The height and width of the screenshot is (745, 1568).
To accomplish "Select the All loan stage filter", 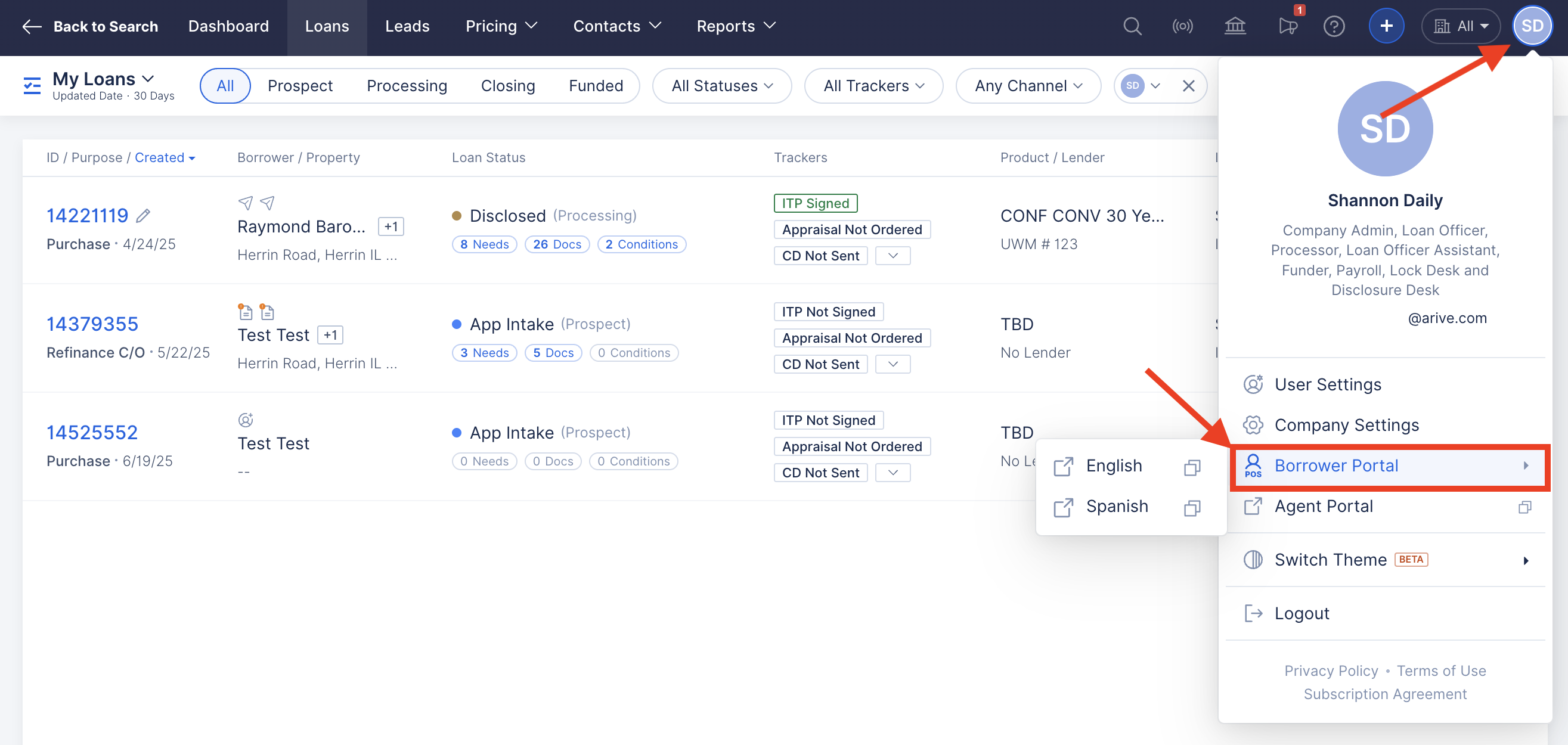I will [x=225, y=86].
